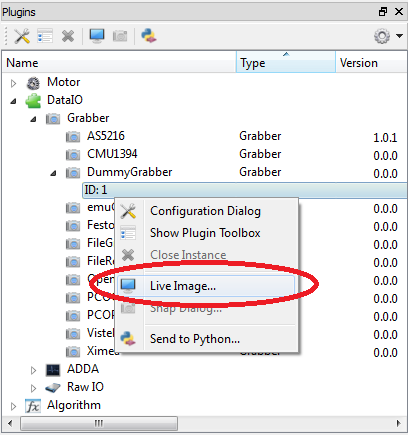
Task: Click the horizontal scrollbar thumb
Action: [99, 424]
